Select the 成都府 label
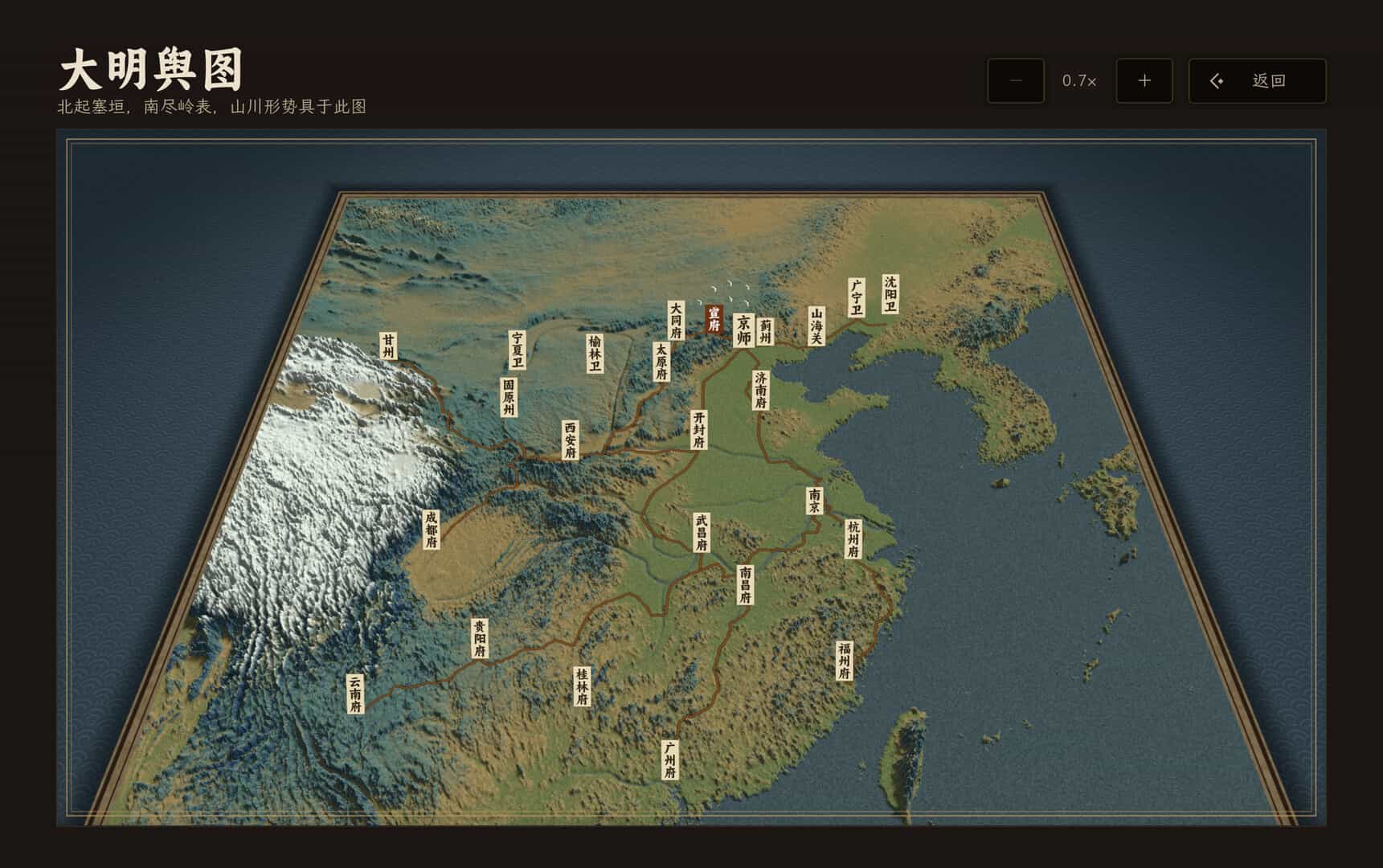This screenshot has width=1383, height=868. point(432,530)
